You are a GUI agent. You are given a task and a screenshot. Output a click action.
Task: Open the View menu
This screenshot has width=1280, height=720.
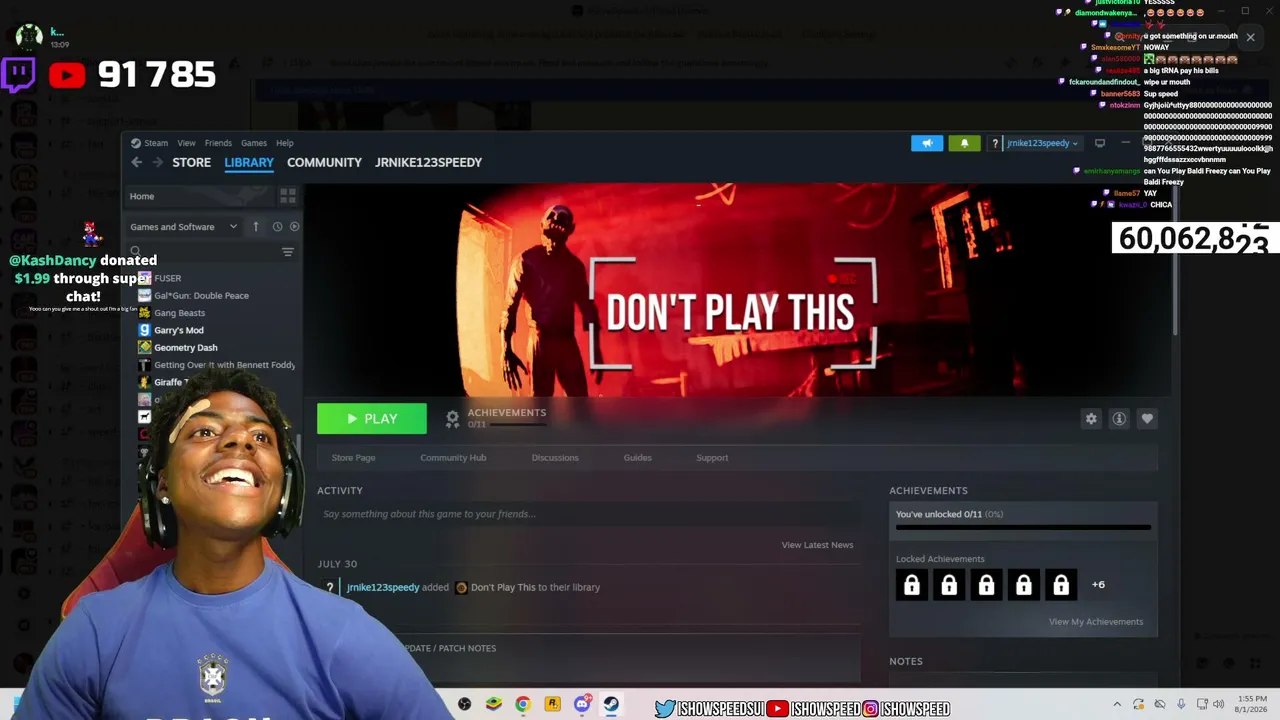(186, 143)
